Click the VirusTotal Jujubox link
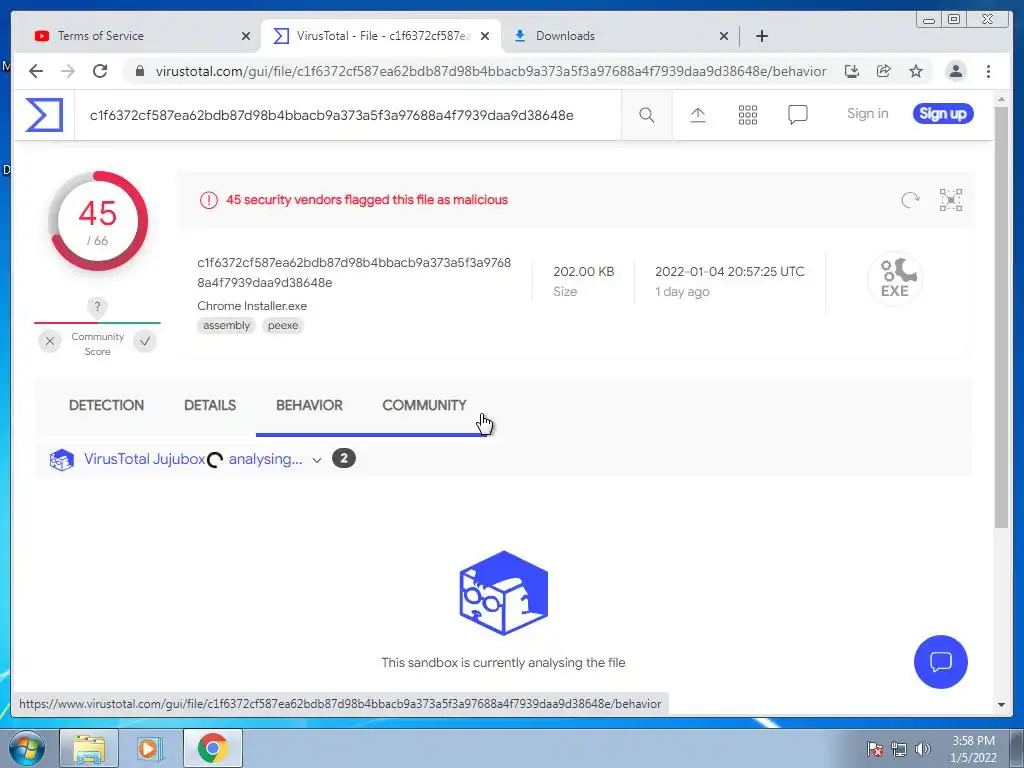Screen dimensions: 1024x768 (x=144, y=459)
